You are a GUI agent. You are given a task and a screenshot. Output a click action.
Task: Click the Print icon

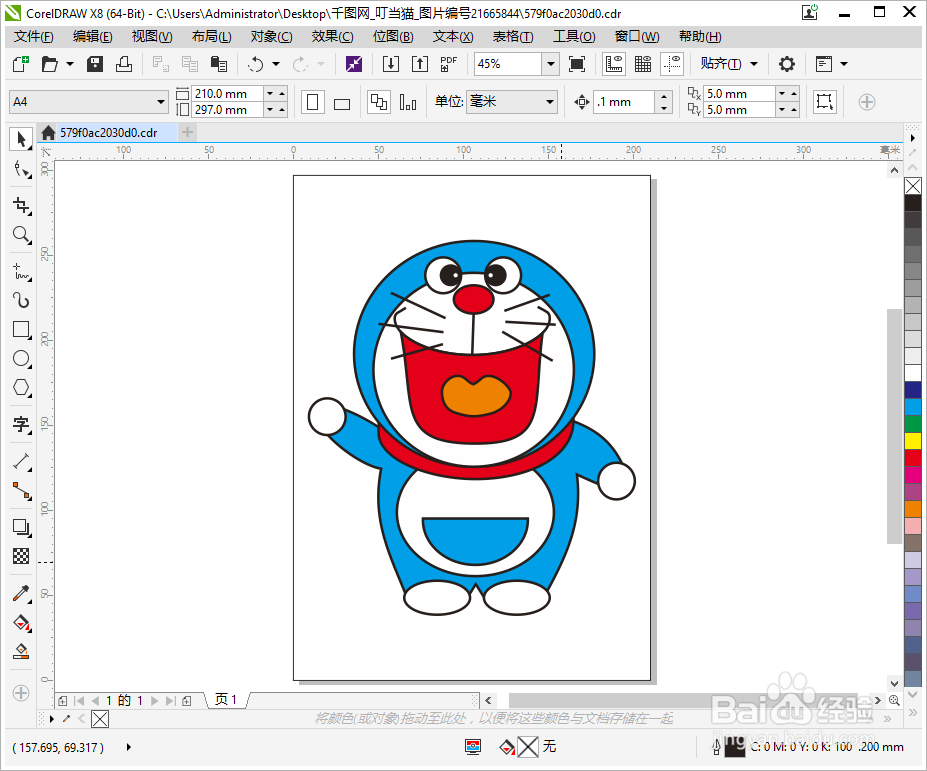[x=124, y=64]
